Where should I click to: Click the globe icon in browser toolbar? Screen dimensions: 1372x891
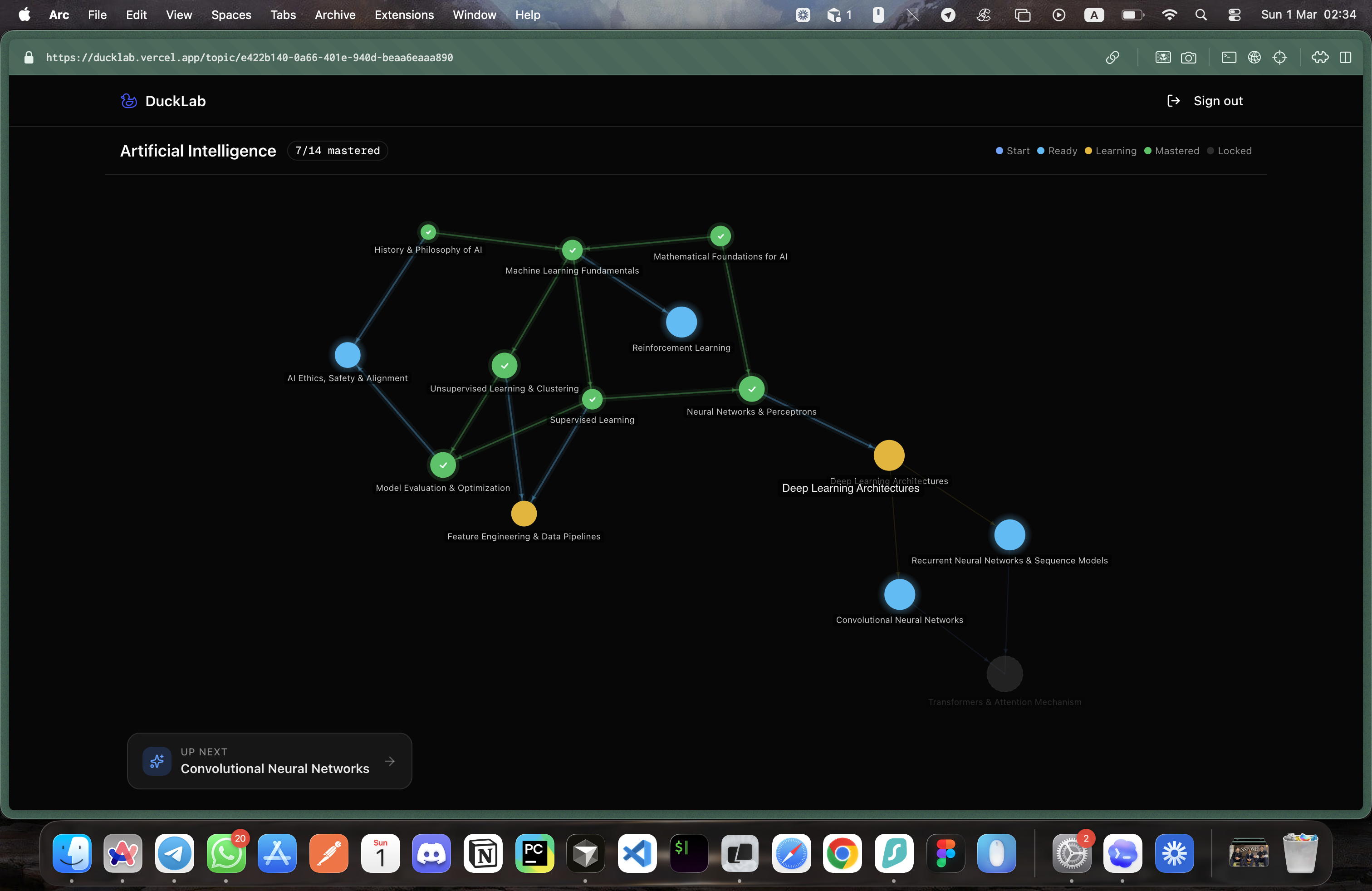pos(1254,57)
